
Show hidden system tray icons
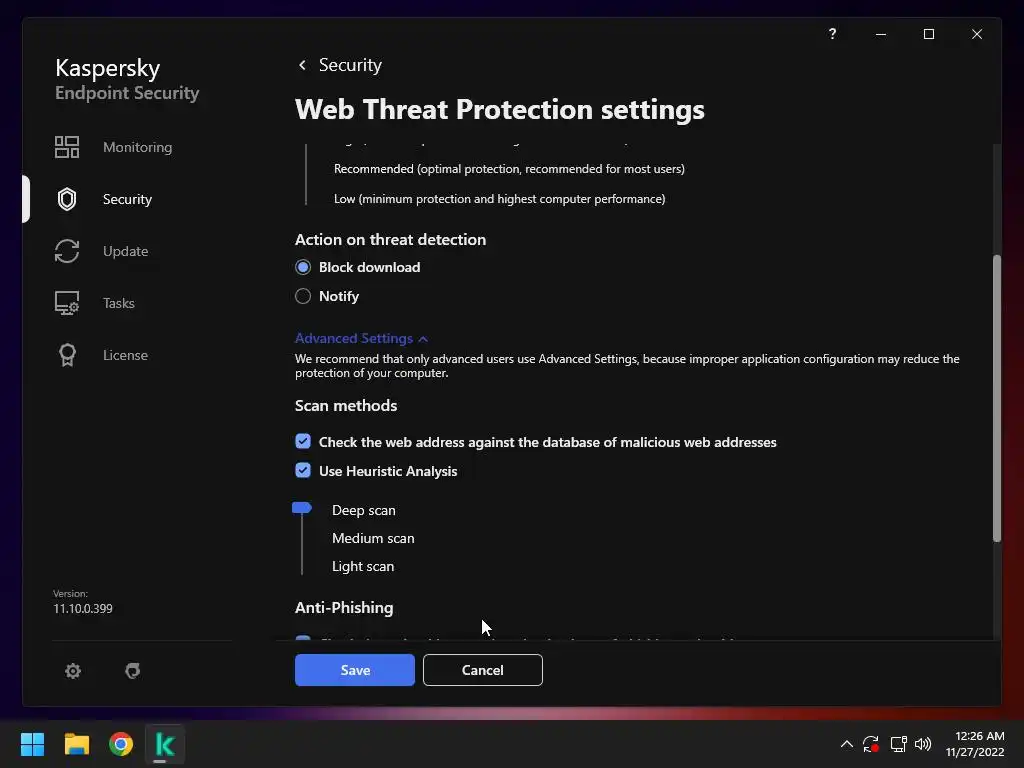coord(846,744)
